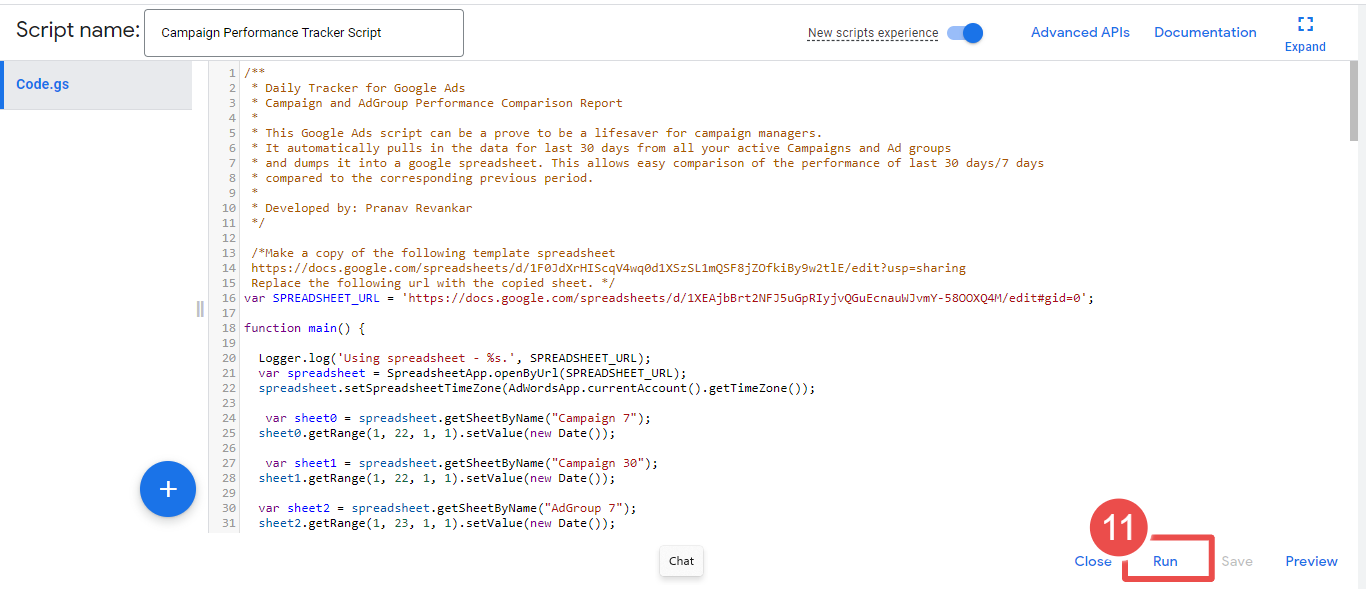Click the 'Script name:' label
The width and height of the screenshot is (1366, 589).
tap(78, 31)
